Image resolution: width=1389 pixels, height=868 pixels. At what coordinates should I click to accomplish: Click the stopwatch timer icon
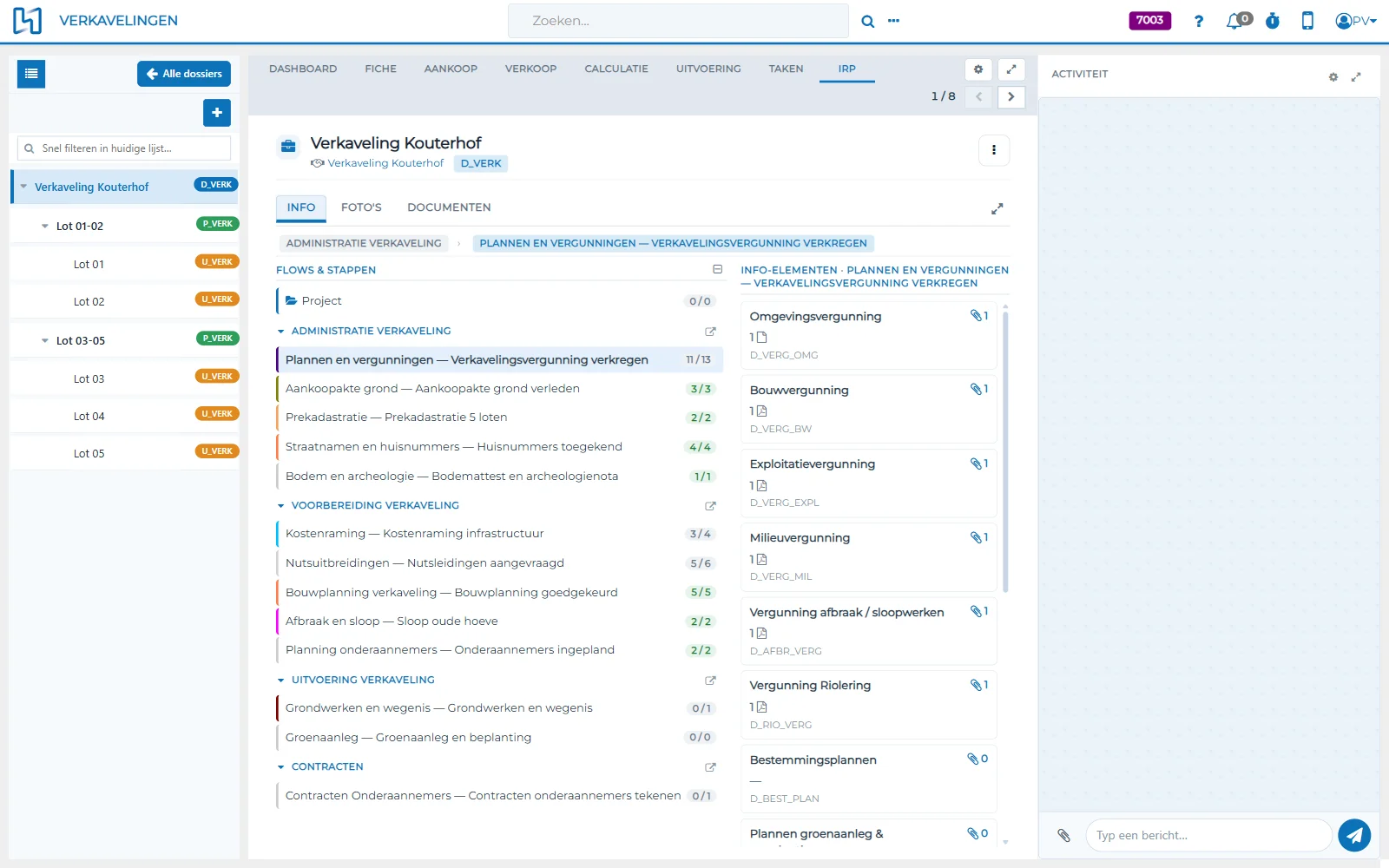click(1273, 21)
